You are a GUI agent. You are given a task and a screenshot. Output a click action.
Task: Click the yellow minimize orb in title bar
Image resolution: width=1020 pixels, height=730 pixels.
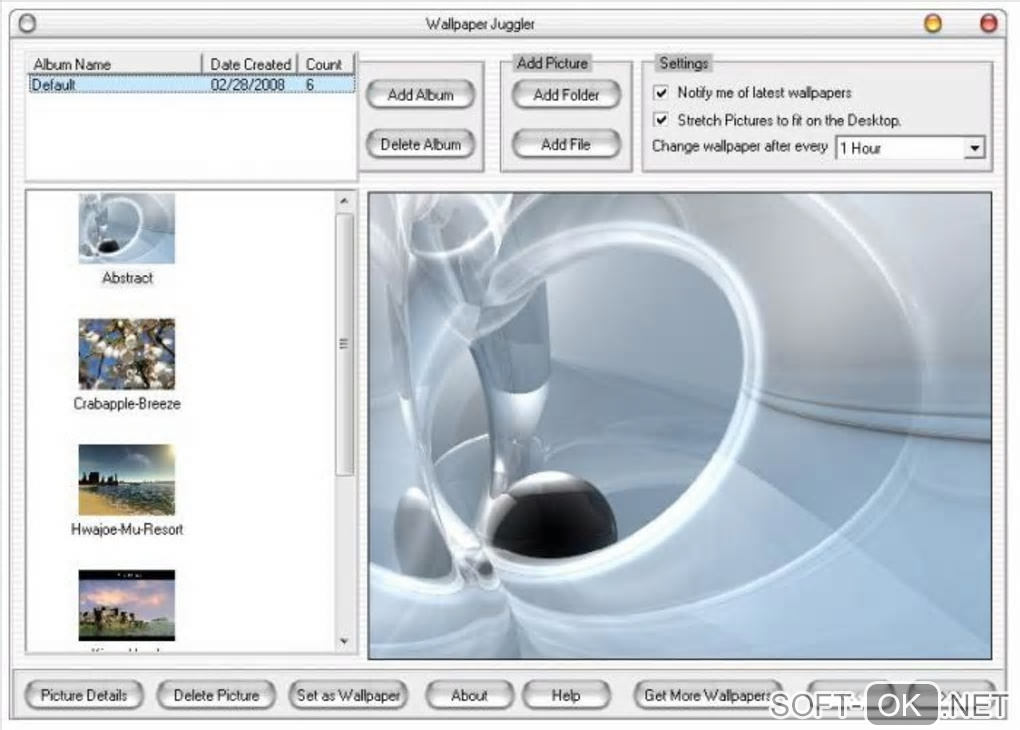coord(933,23)
